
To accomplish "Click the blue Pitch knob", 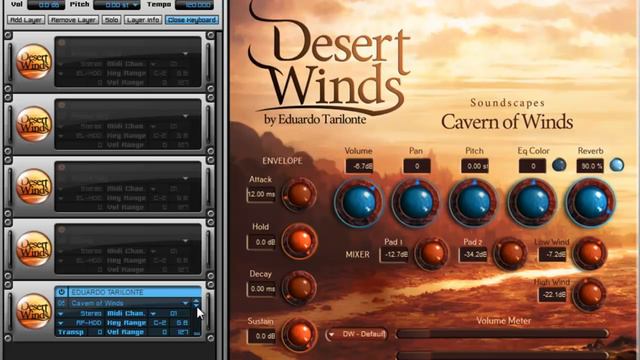I will coord(473,202).
